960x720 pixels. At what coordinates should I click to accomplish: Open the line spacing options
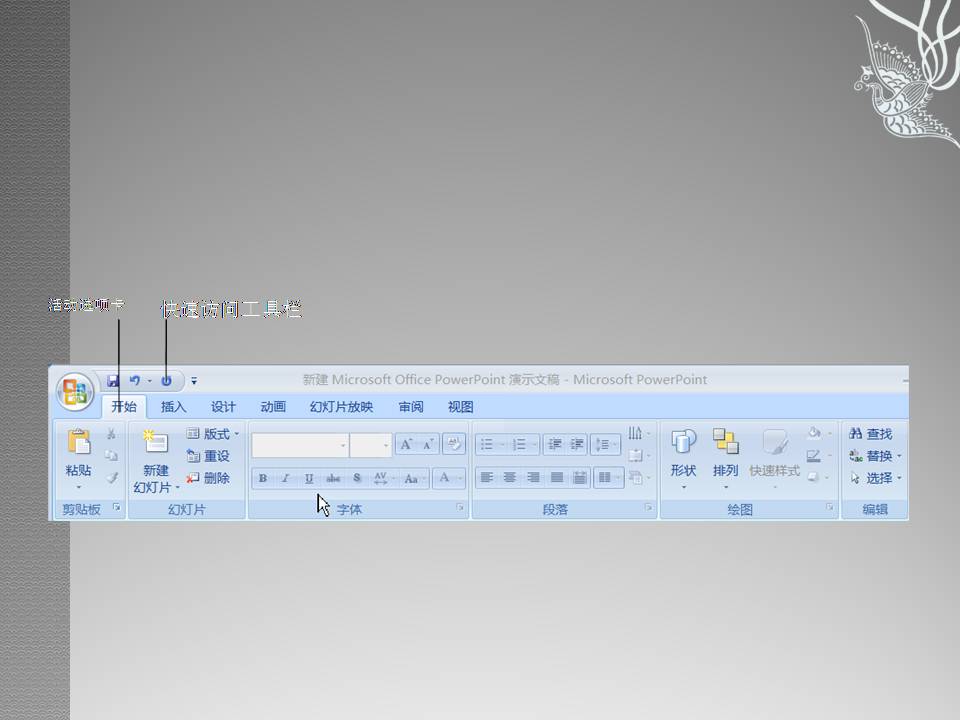[x=605, y=444]
